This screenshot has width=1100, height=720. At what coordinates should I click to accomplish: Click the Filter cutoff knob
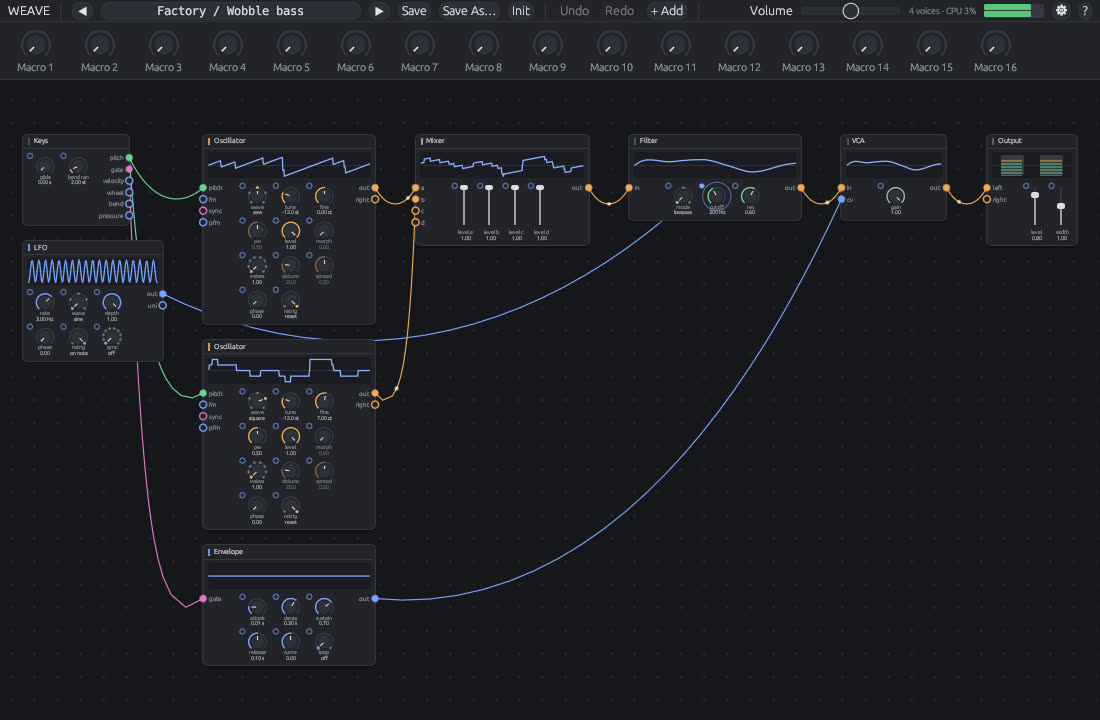(716, 196)
